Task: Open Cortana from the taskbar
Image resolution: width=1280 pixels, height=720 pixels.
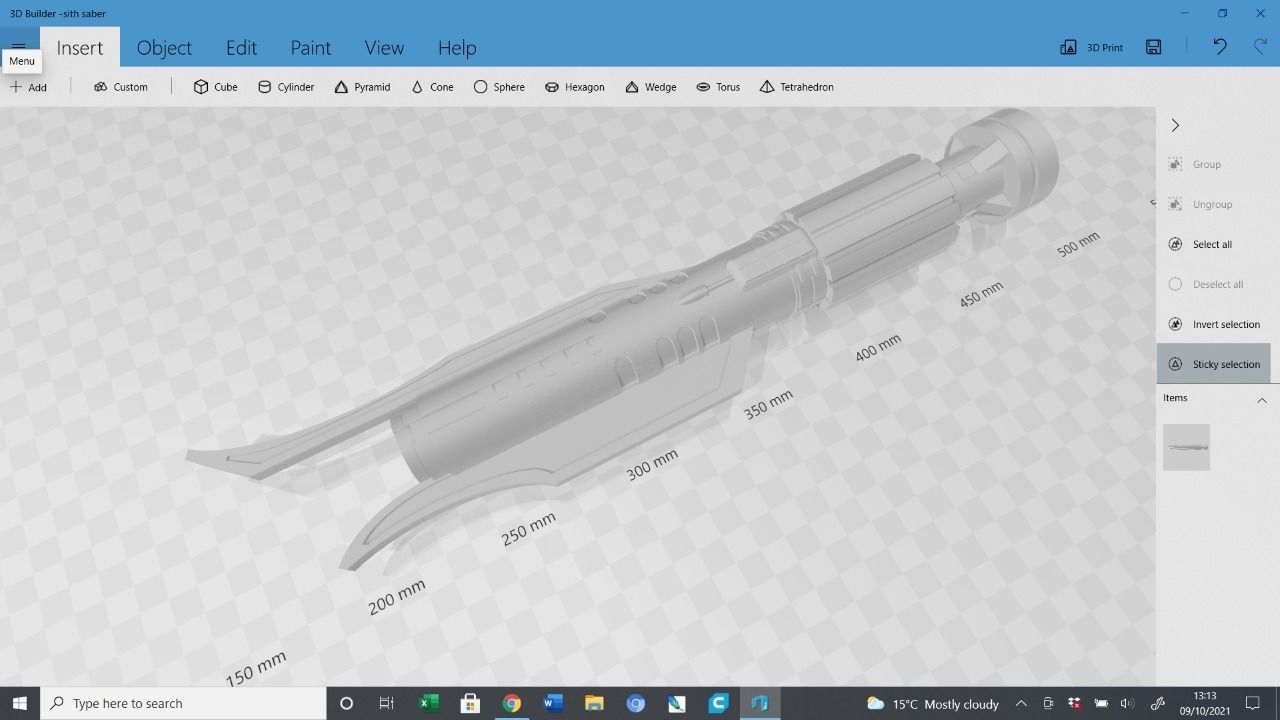Action: tap(346, 703)
